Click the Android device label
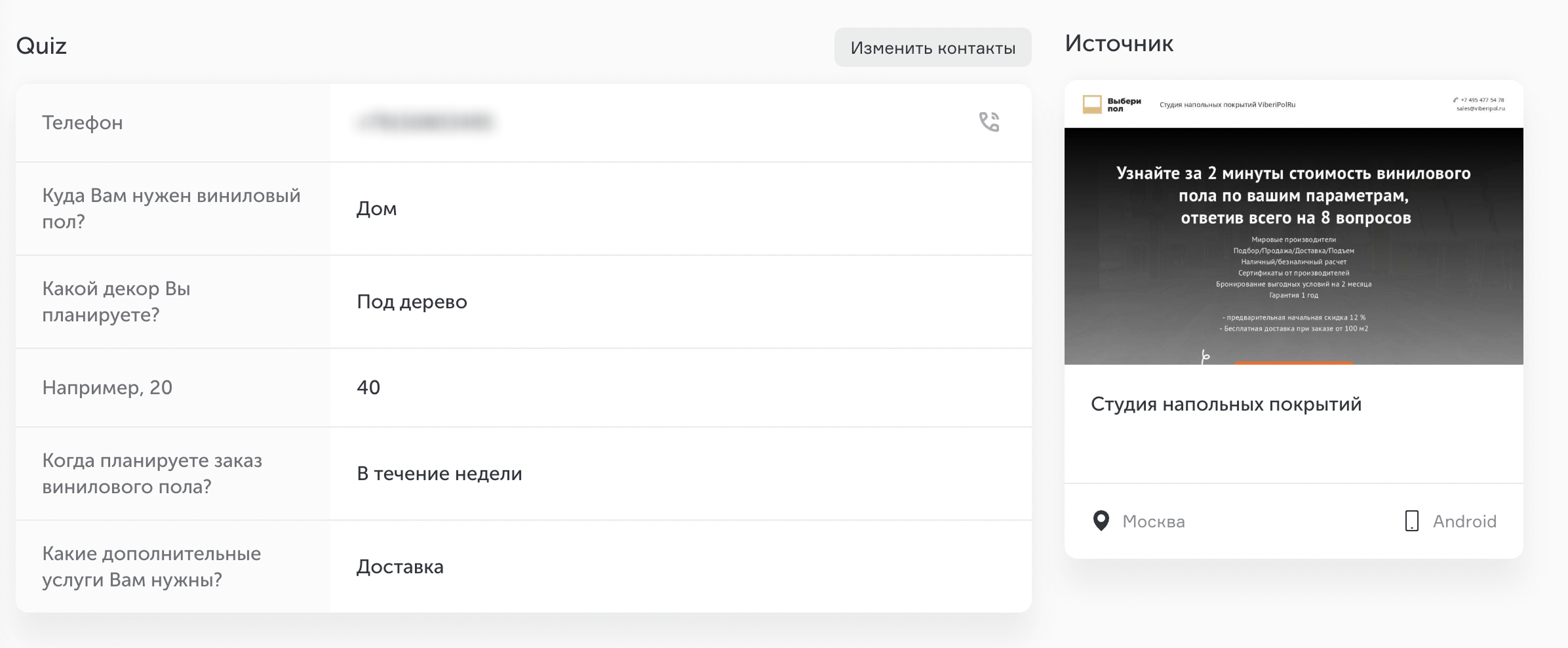 (1464, 521)
